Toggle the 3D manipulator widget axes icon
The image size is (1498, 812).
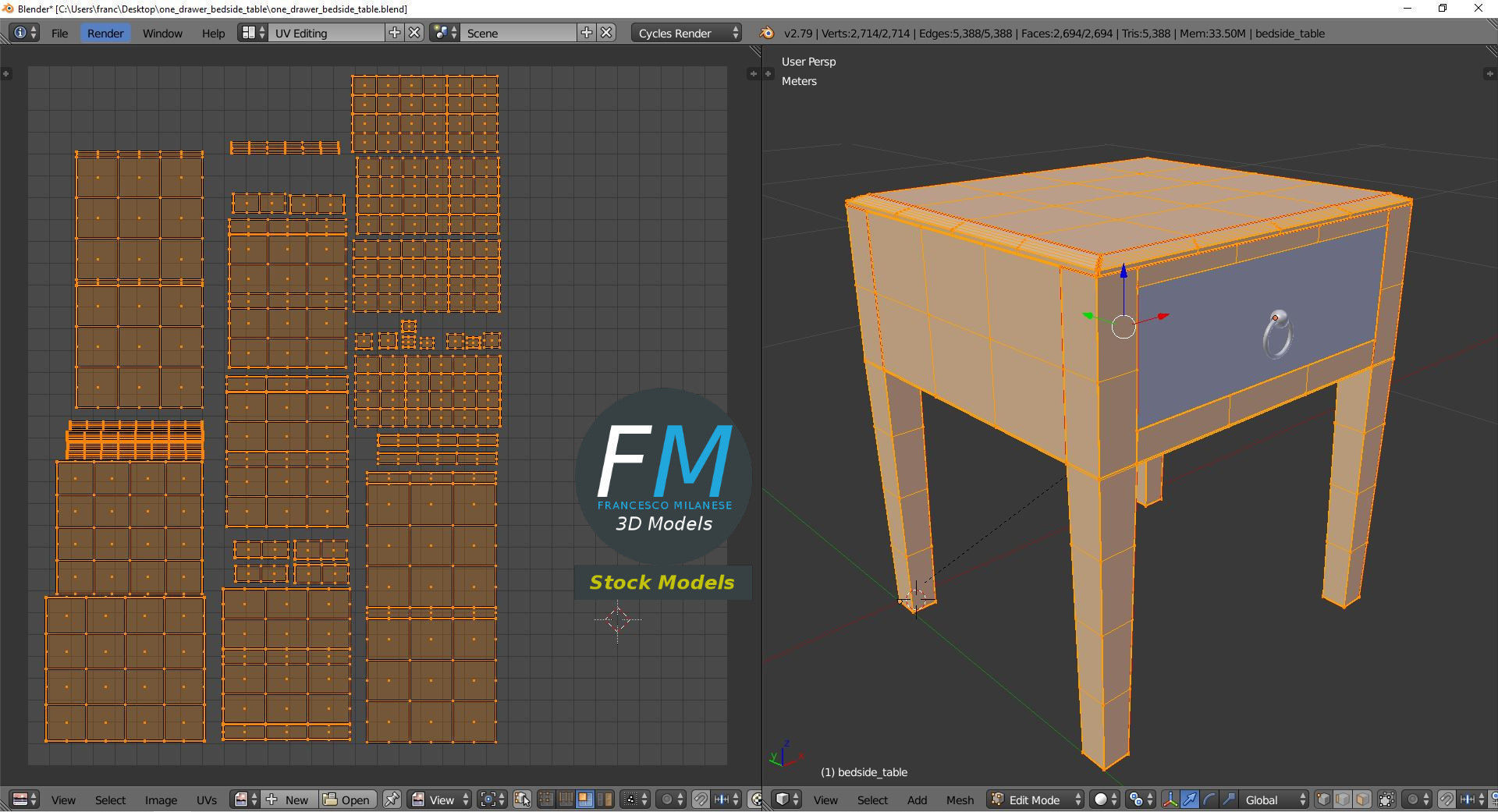1170,800
